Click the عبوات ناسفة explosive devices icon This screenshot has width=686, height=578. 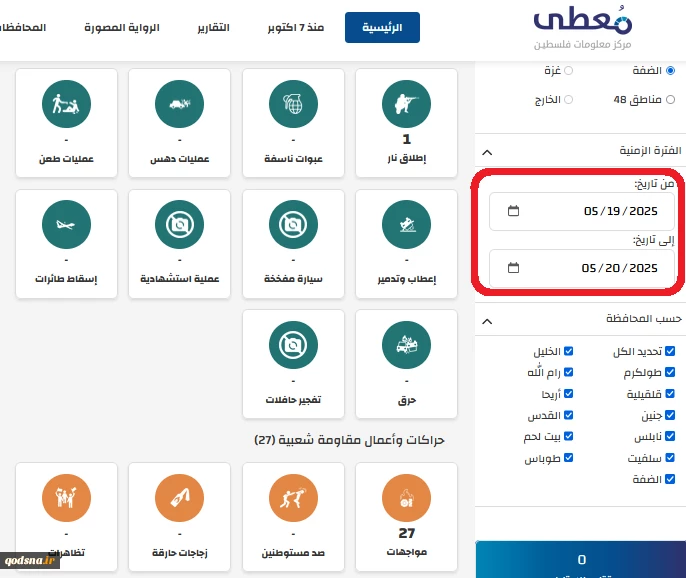click(x=293, y=102)
